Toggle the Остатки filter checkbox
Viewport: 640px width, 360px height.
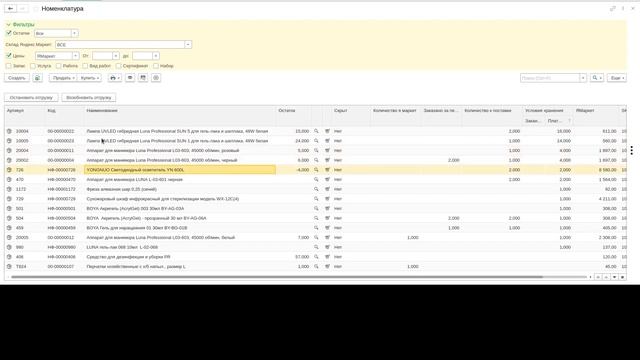(x=9, y=33)
